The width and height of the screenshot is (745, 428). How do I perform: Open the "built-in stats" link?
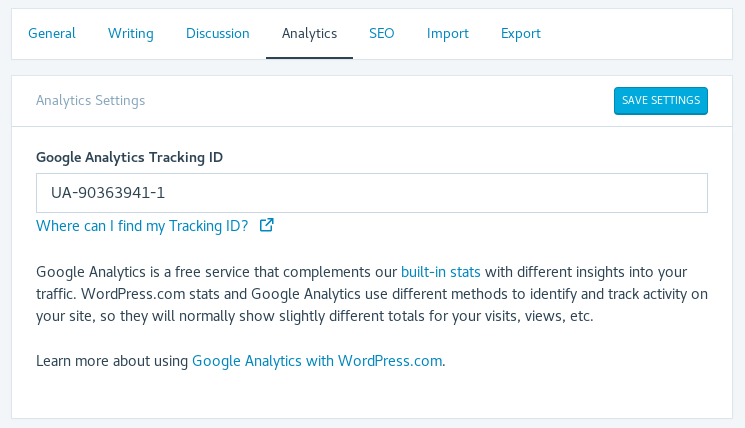point(441,272)
